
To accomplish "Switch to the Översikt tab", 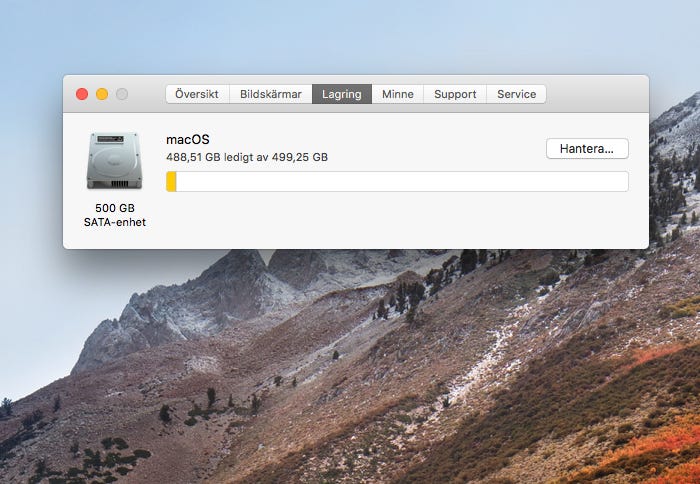I will (x=197, y=94).
